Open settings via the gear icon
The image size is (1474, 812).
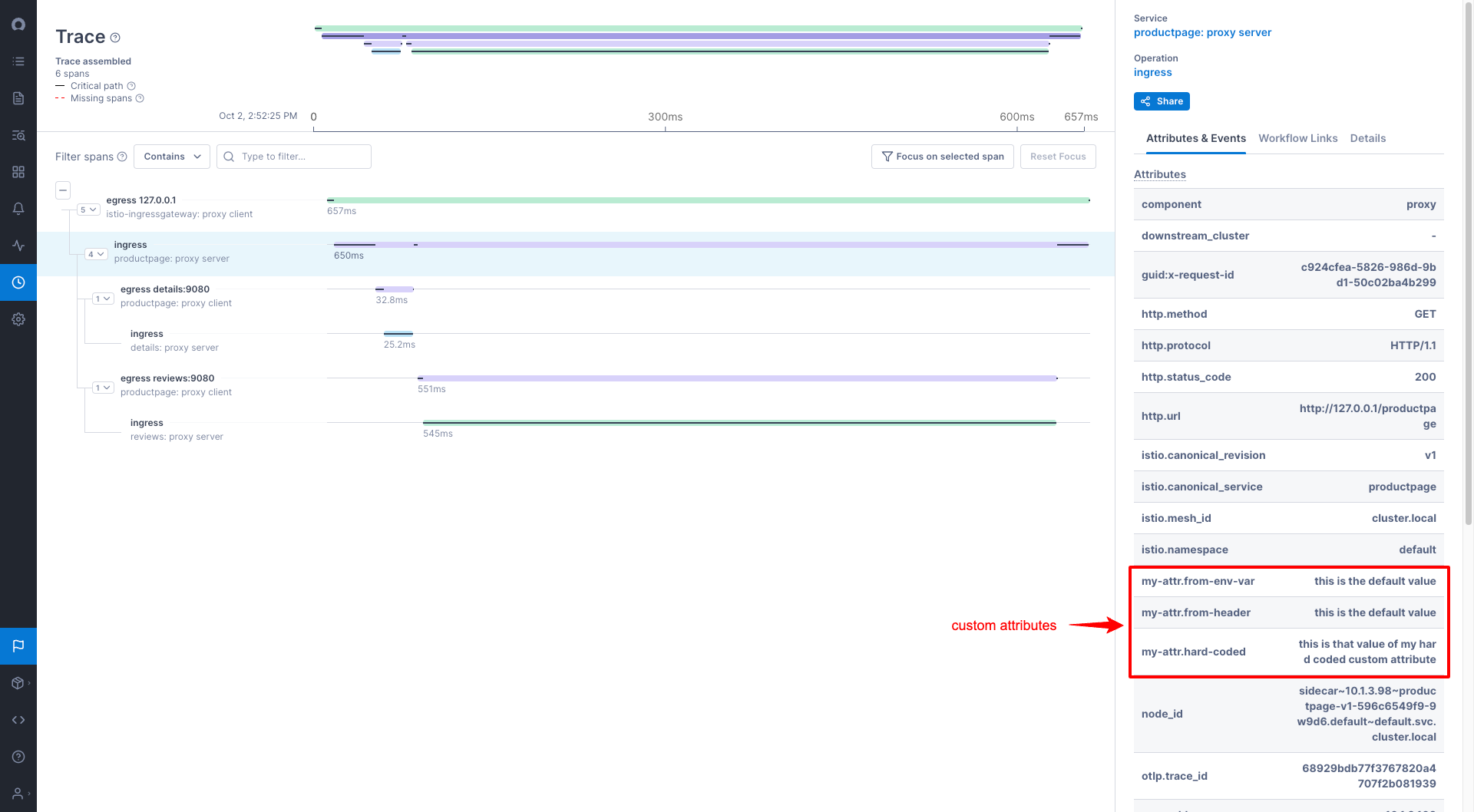(x=18, y=319)
